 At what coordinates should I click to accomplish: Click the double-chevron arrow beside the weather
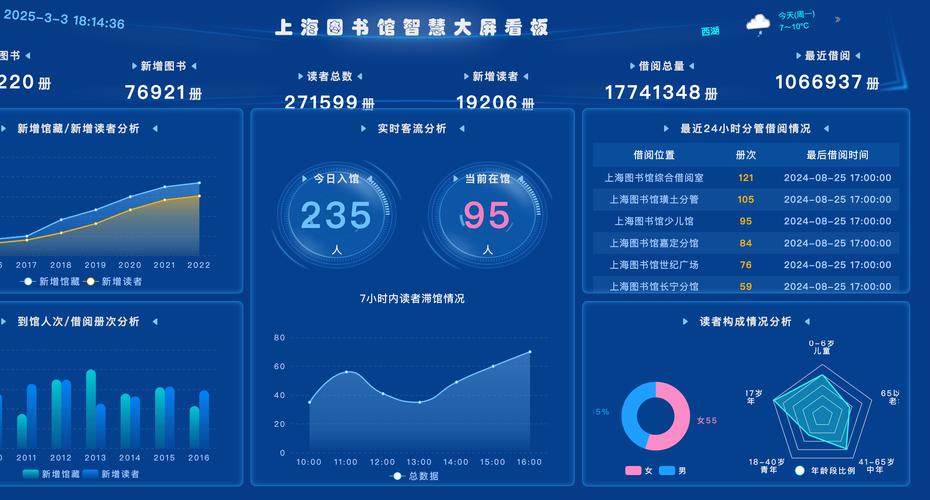[837, 19]
